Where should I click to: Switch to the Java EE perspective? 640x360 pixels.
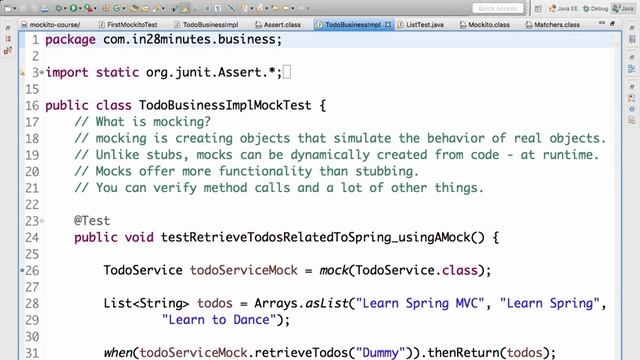pyautogui.click(x=563, y=9)
